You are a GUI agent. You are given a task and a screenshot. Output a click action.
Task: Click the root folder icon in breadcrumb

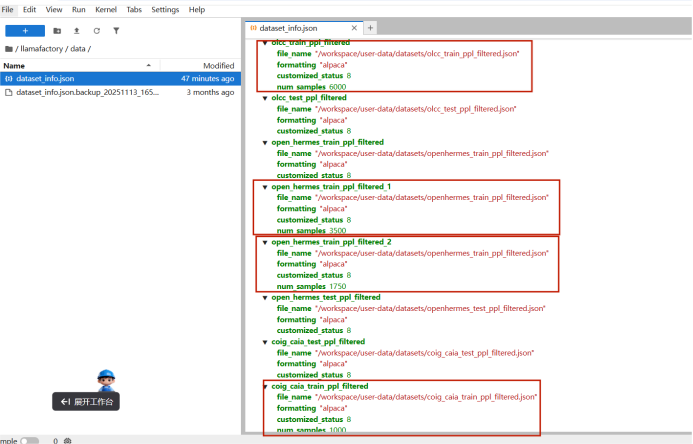[9, 48]
